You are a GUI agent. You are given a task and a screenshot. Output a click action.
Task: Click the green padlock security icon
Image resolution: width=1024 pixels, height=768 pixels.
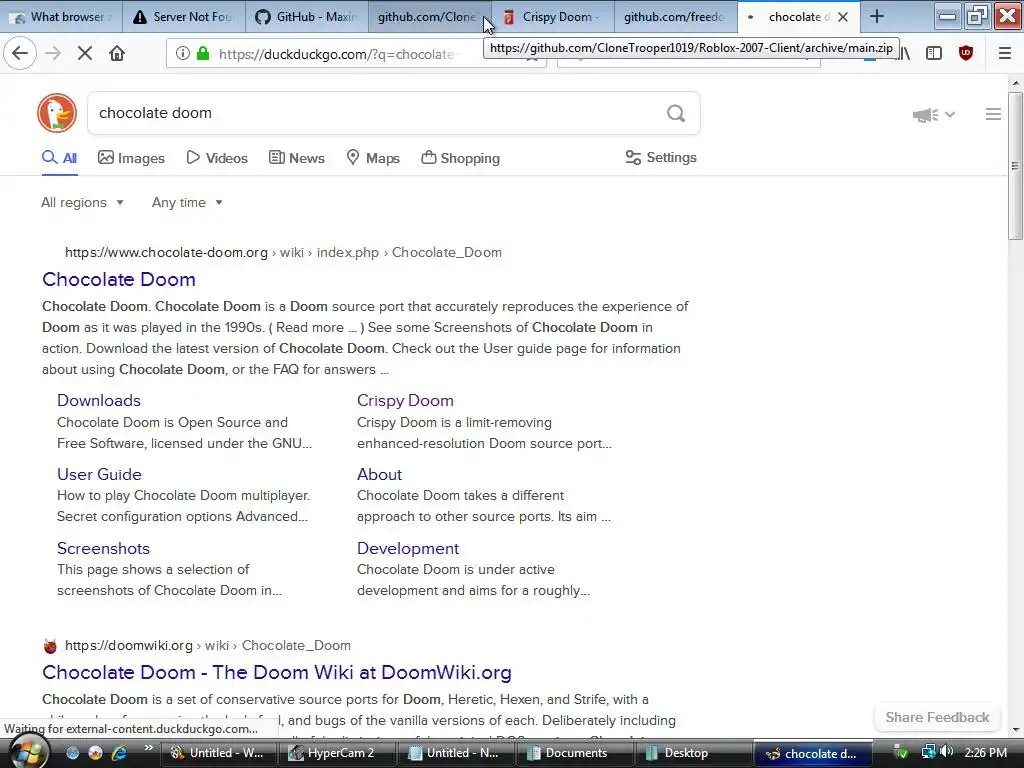[202, 54]
